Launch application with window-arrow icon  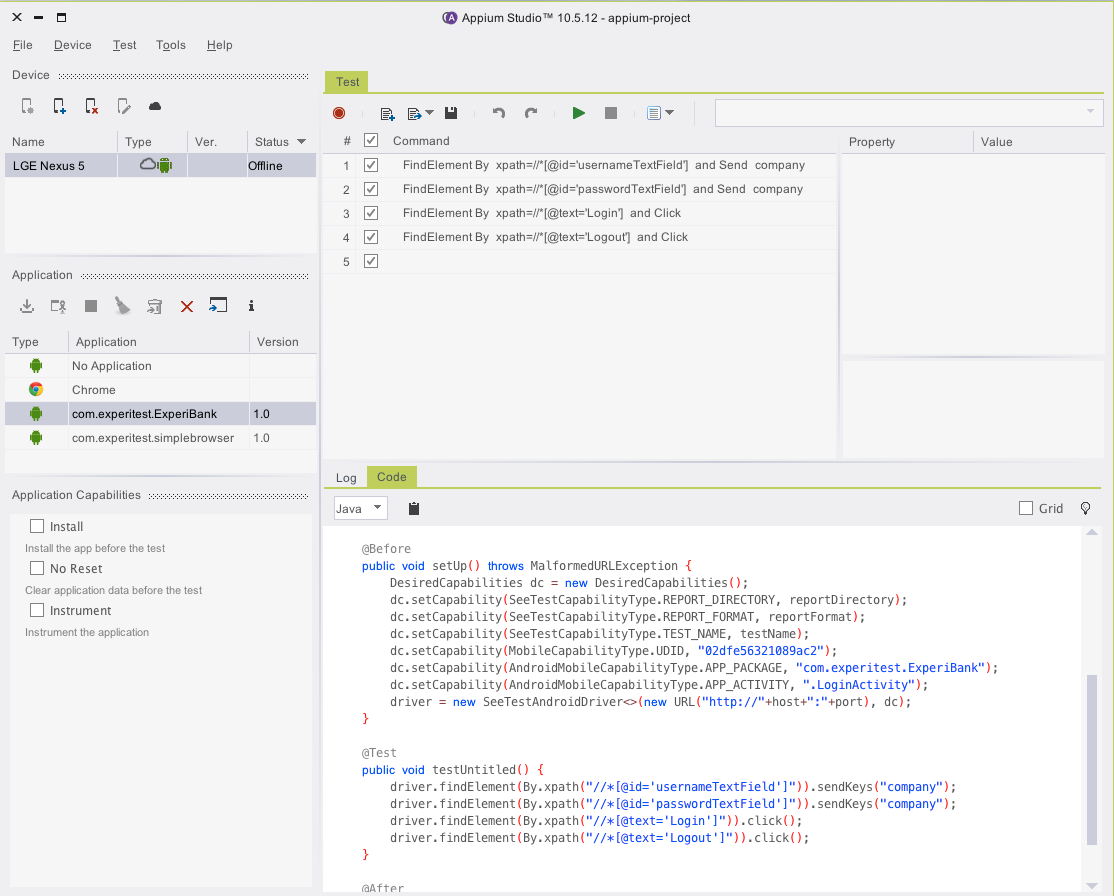pos(218,306)
